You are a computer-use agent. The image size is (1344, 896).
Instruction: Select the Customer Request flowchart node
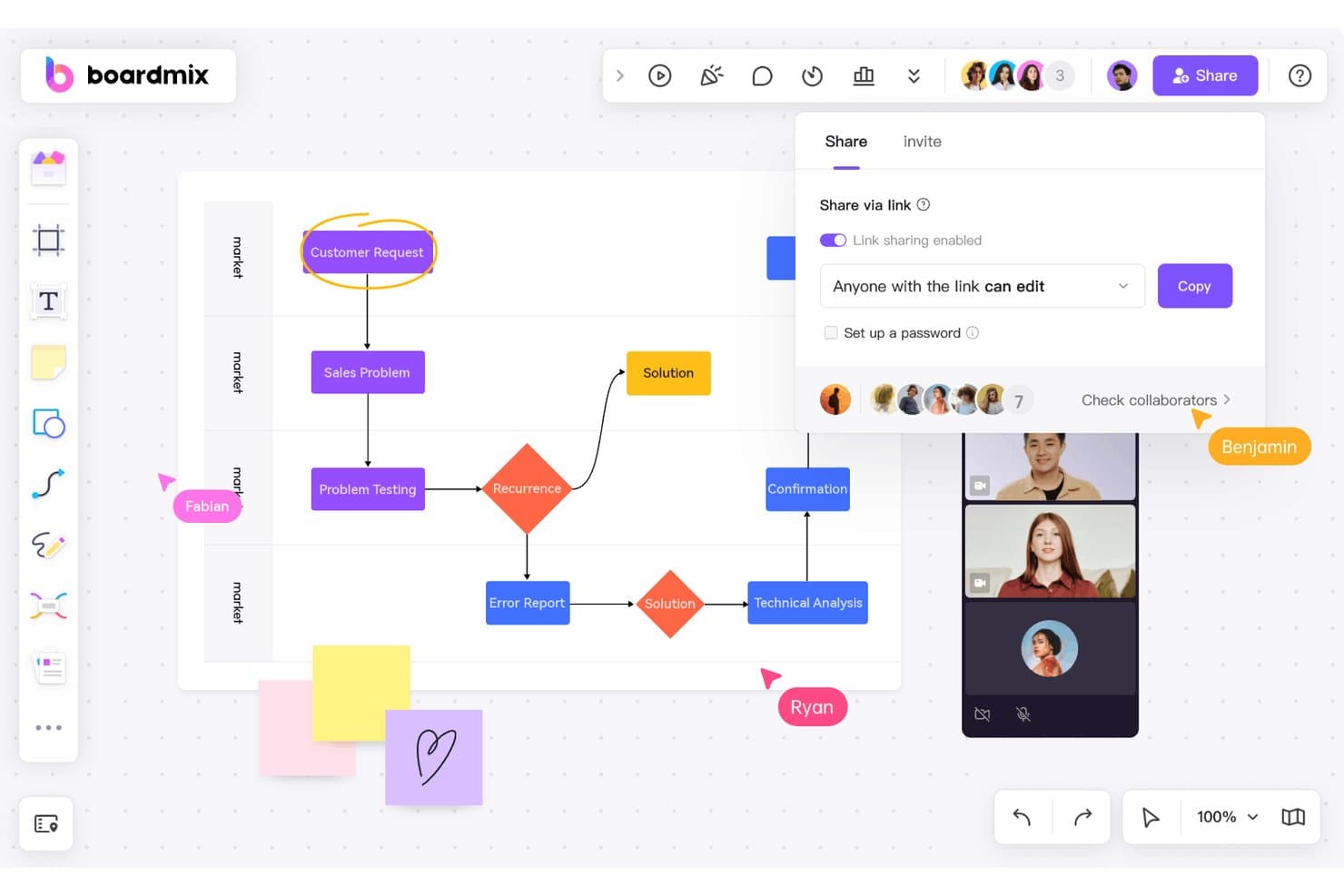click(x=368, y=252)
